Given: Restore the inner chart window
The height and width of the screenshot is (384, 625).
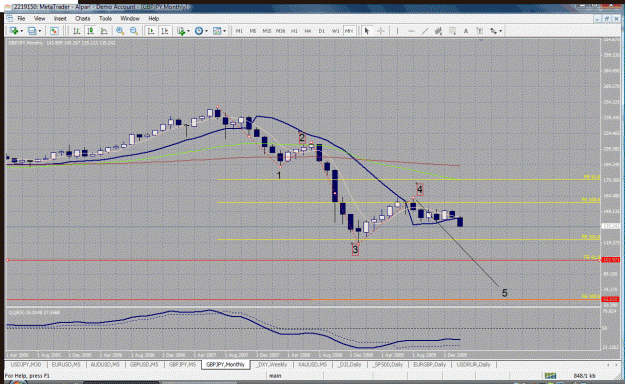Looking at the screenshot, I should [x=607, y=19].
